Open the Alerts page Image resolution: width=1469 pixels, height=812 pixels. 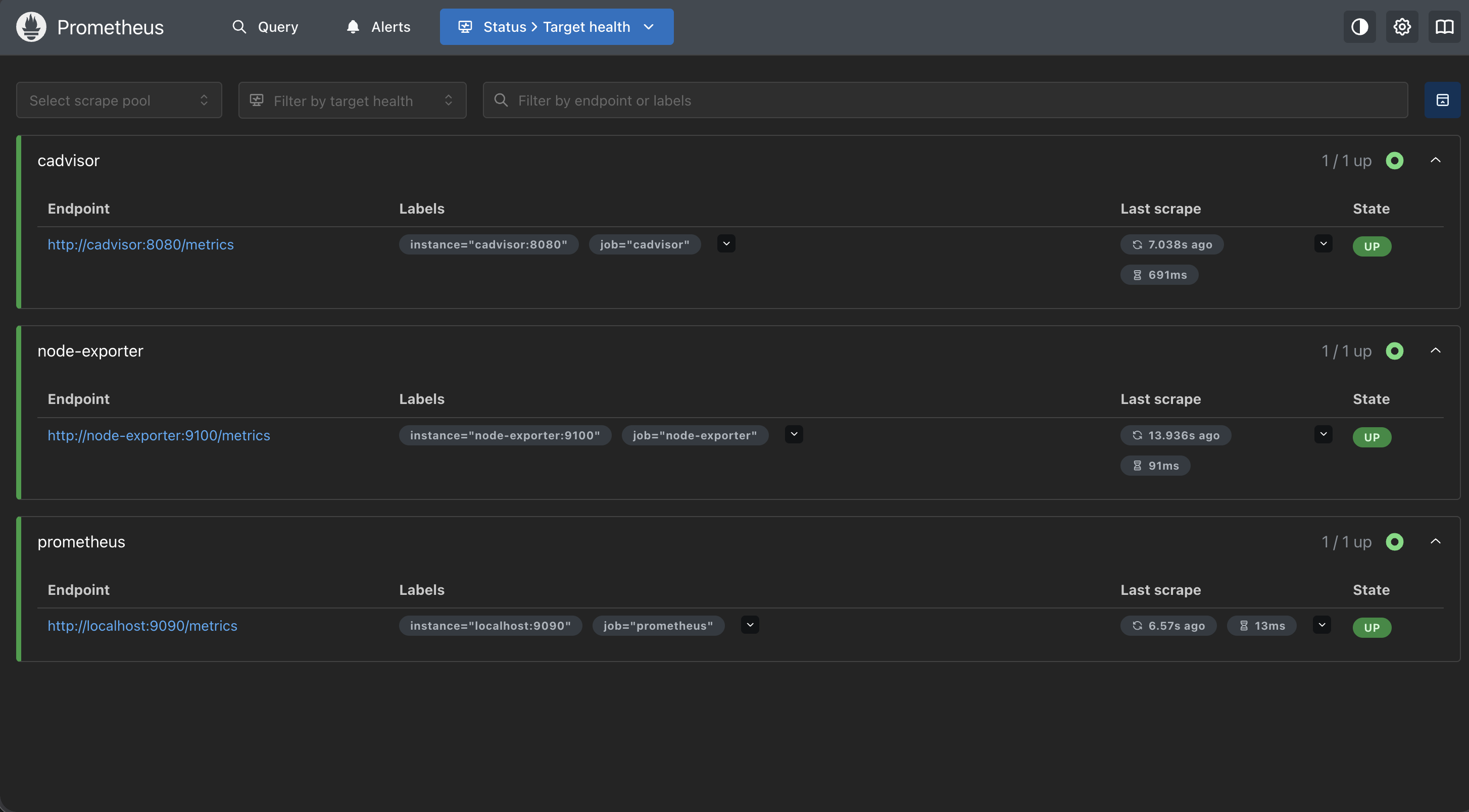click(x=378, y=27)
